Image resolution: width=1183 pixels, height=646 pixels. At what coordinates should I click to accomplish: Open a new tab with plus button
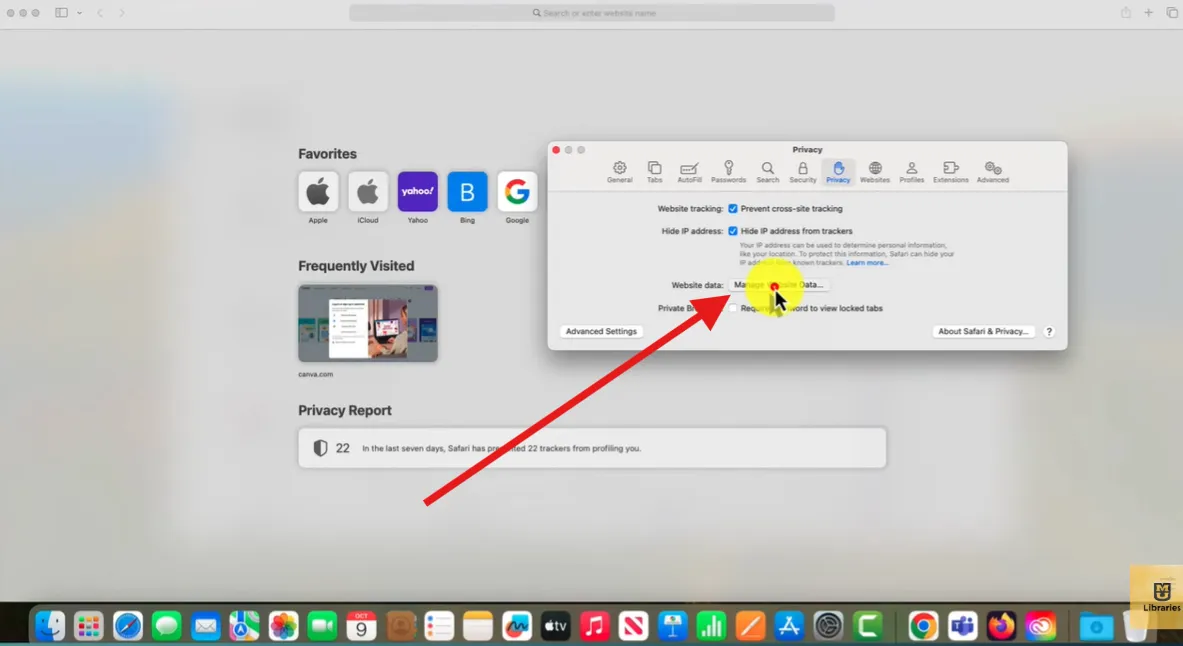coord(1148,13)
